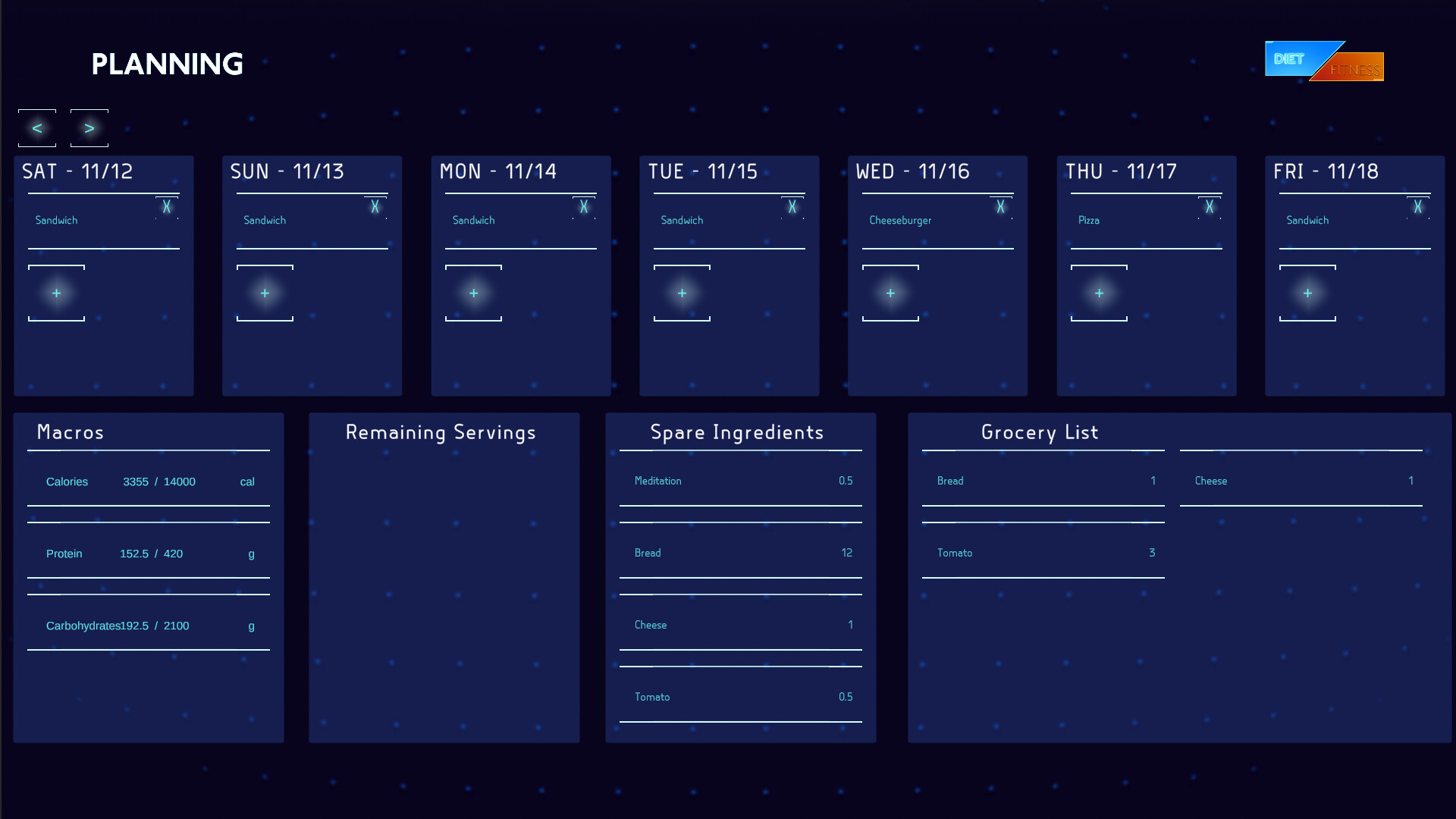Add a meal to Friday 11/18
1456x819 pixels.
click(x=1307, y=293)
